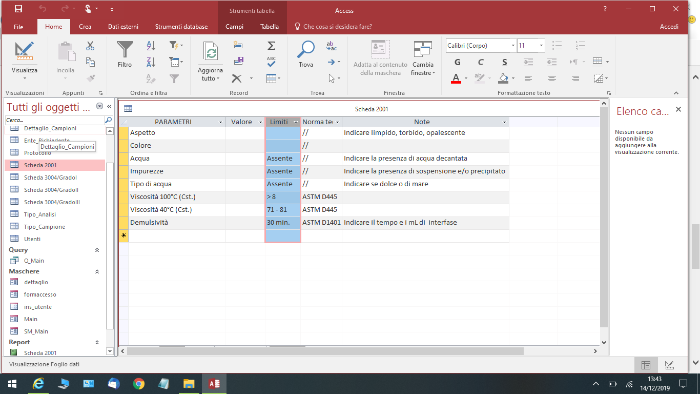The height and width of the screenshot is (394, 700).
Task: Open the background fill bucket color
Action: point(503,79)
